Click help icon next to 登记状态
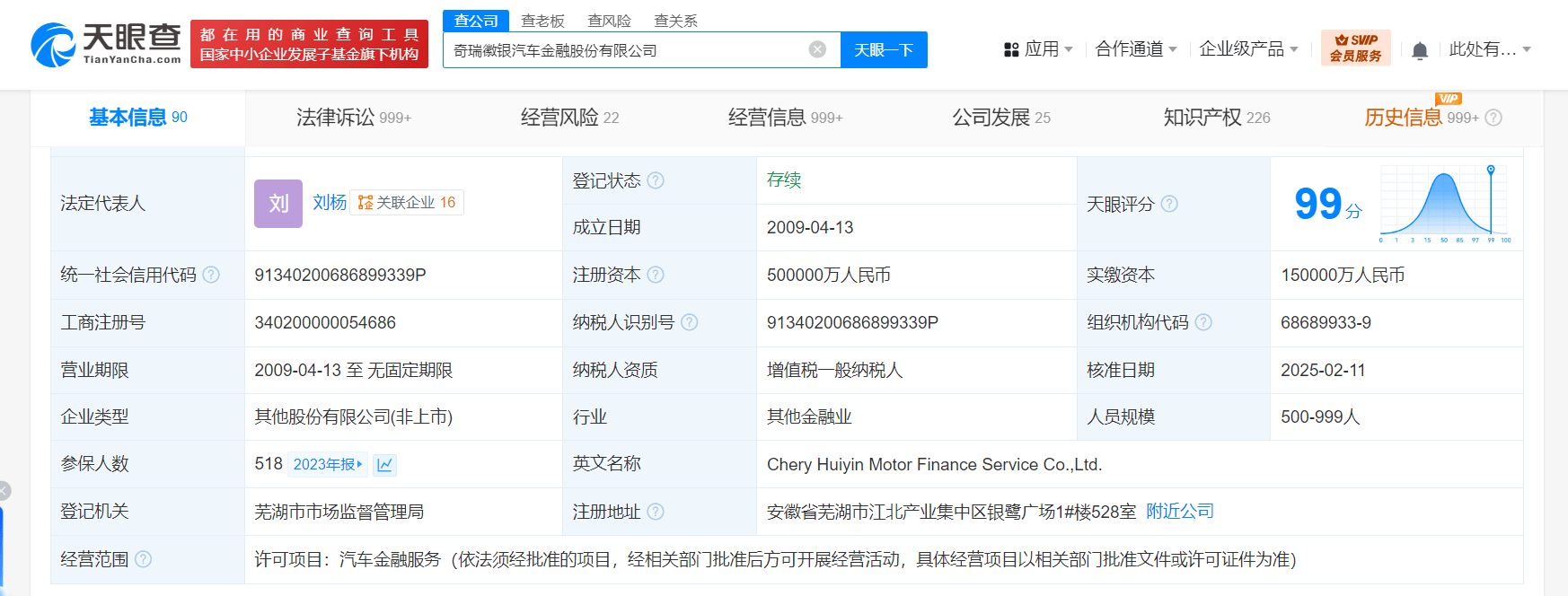 click(x=656, y=180)
